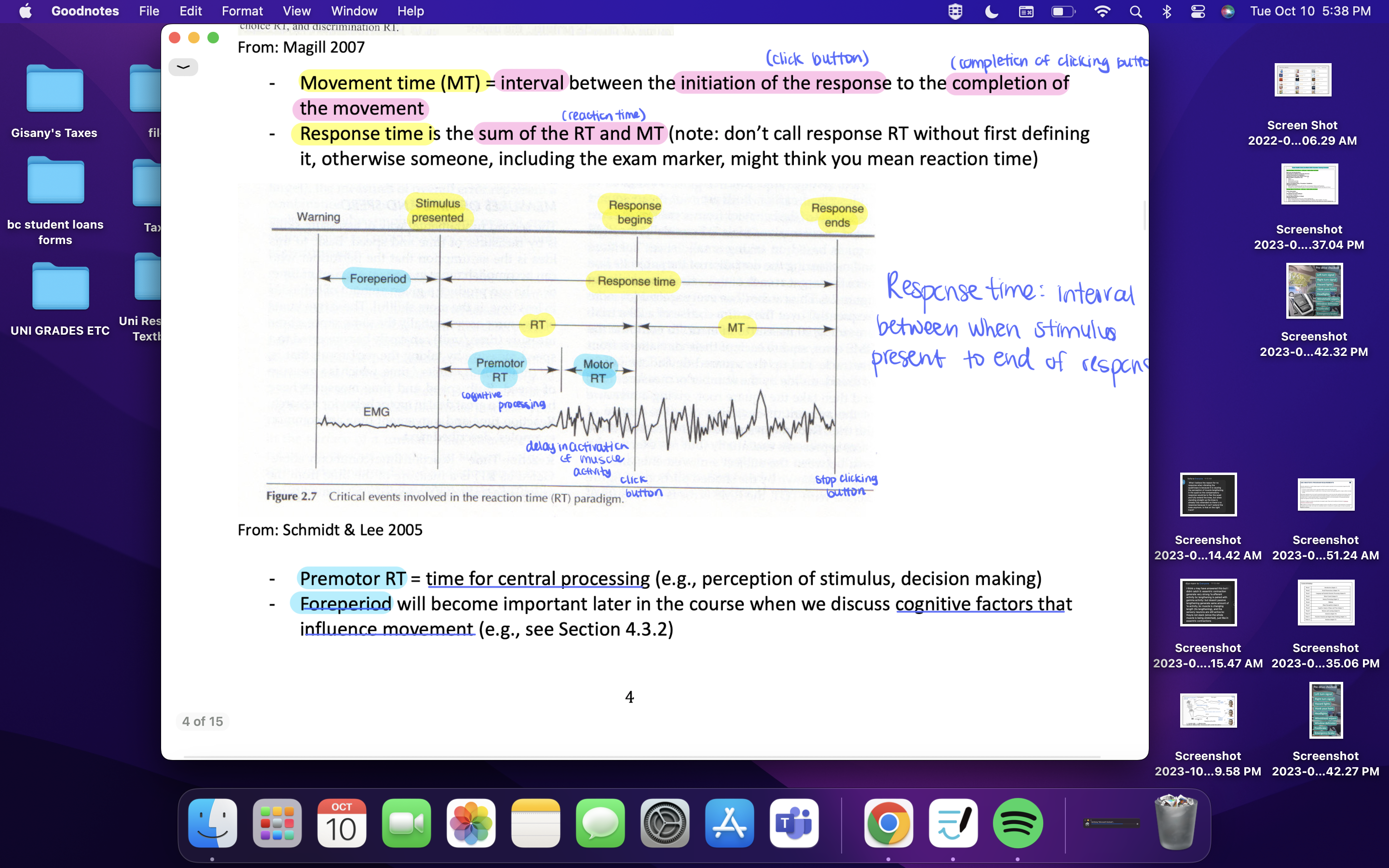This screenshot has width=1389, height=868.
Task: Open the View menu
Action: pos(296,12)
